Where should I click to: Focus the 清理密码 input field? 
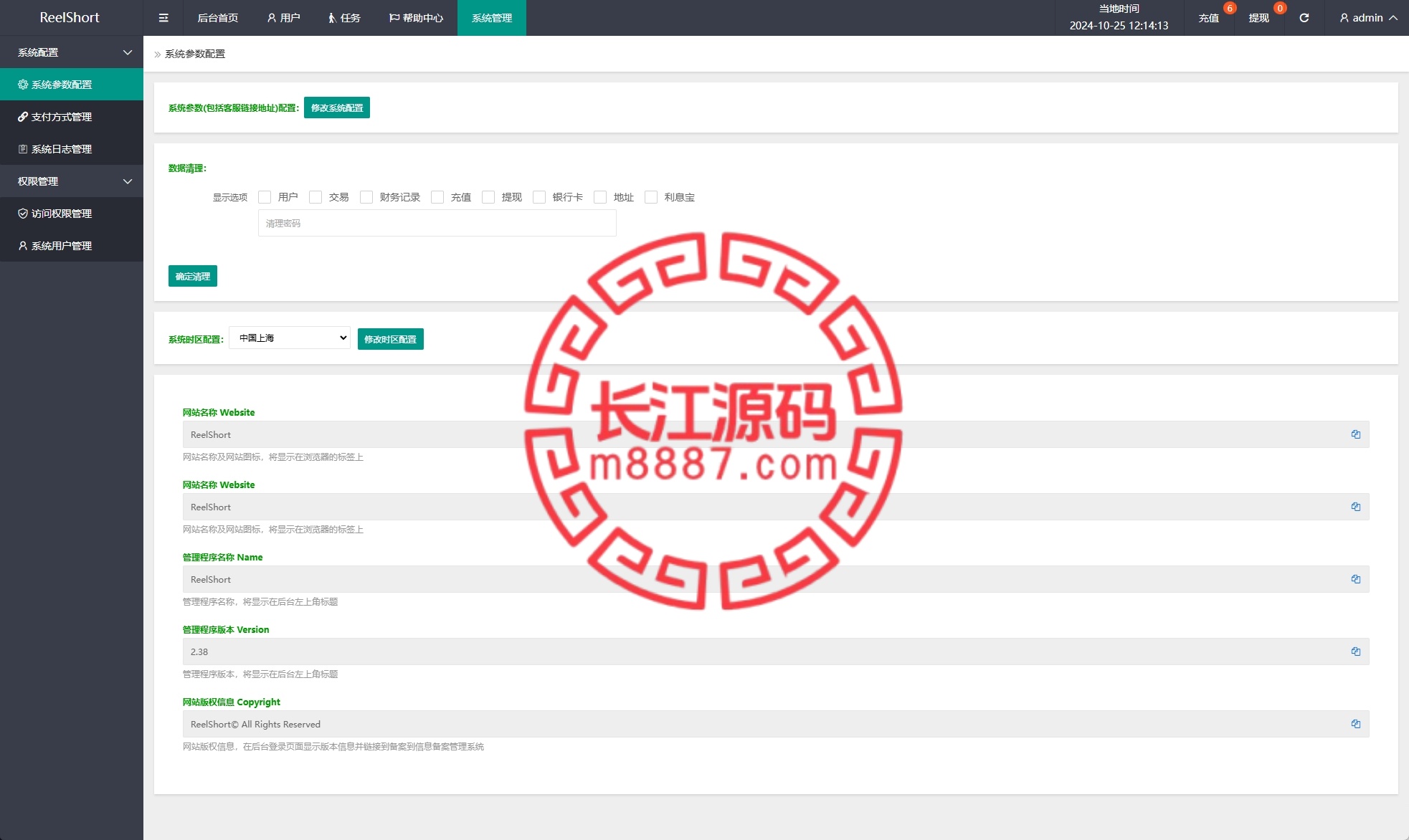click(437, 223)
